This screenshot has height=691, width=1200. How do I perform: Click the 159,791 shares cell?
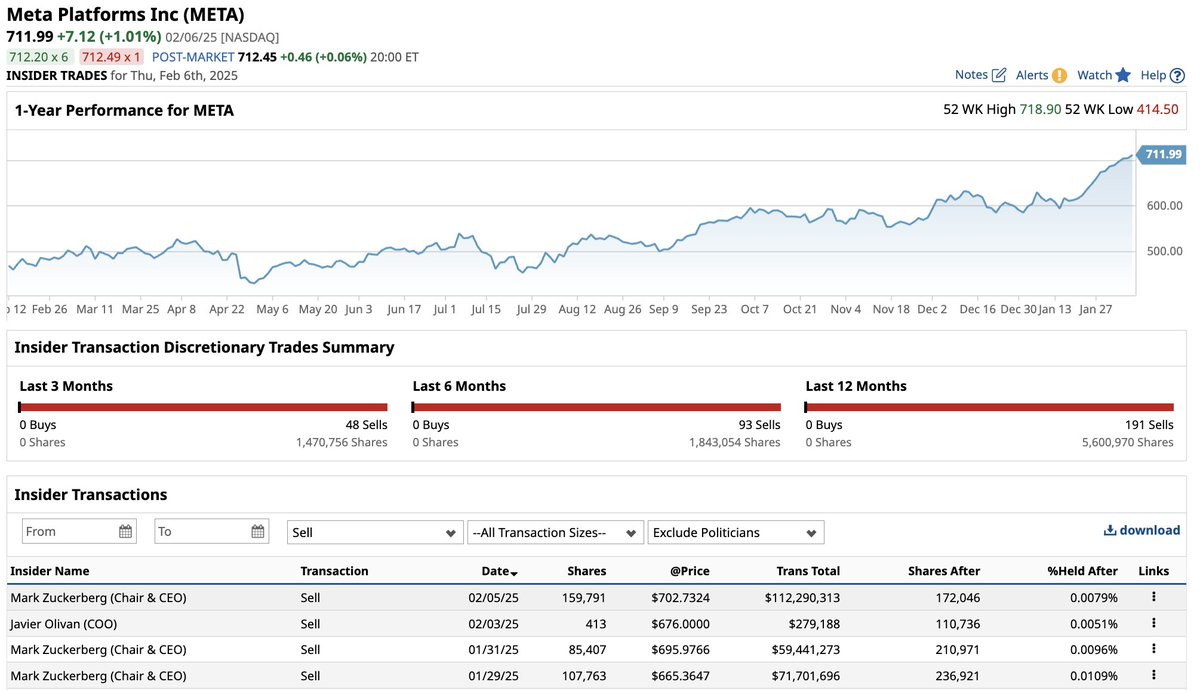[x=583, y=597]
